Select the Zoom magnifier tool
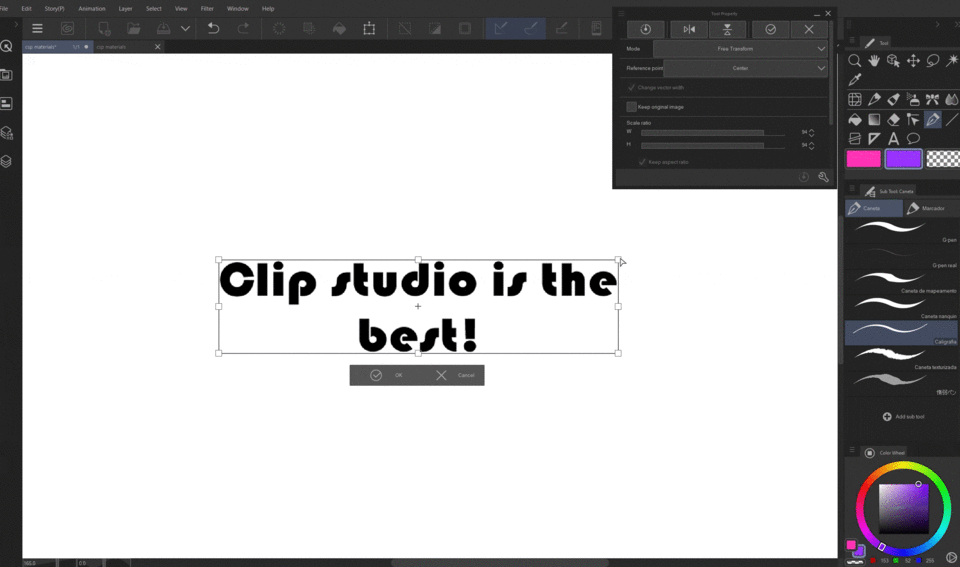The height and width of the screenshot is (567, 960). [x=855, y=61]
